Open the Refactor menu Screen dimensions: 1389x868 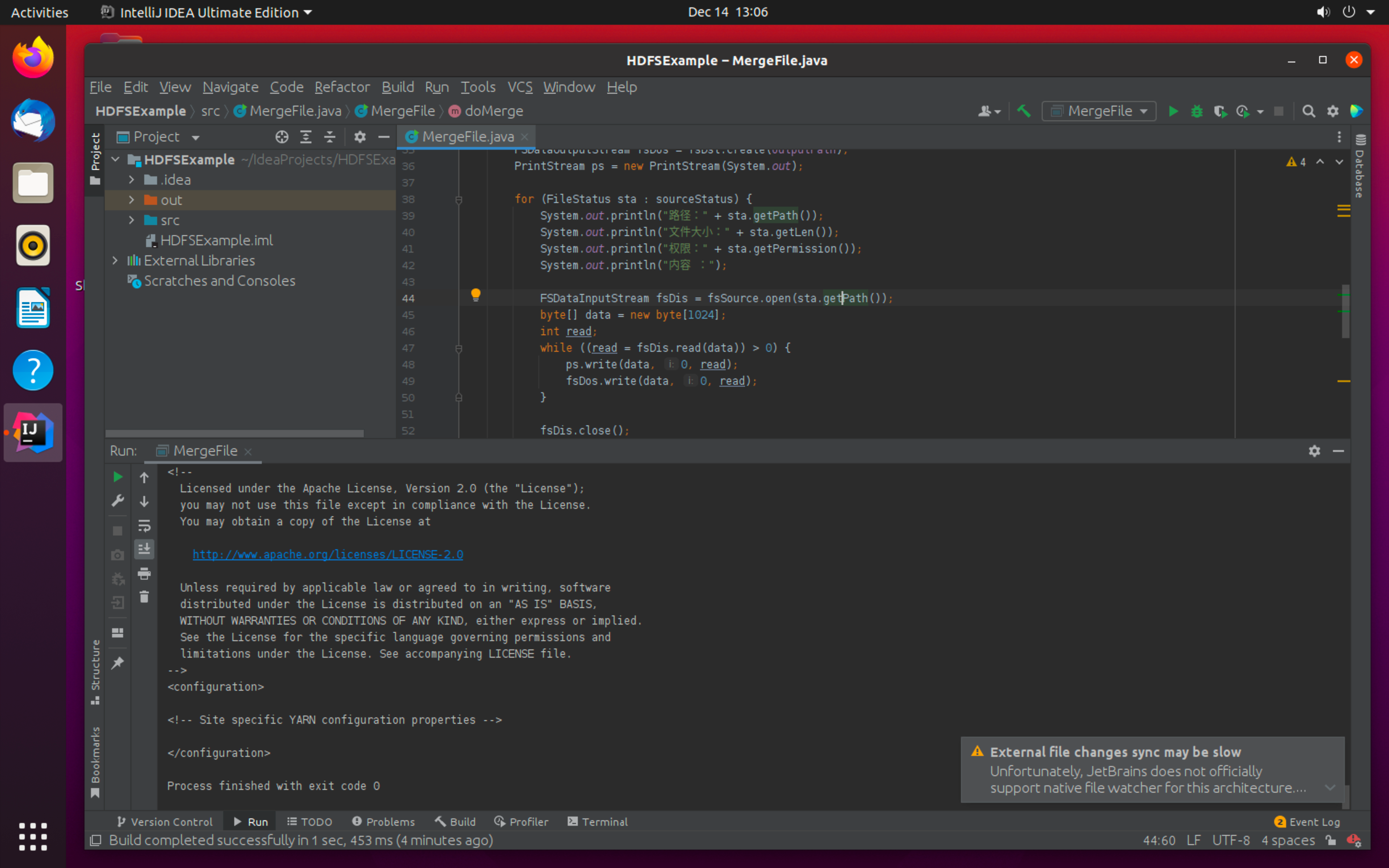pos(342,87)
